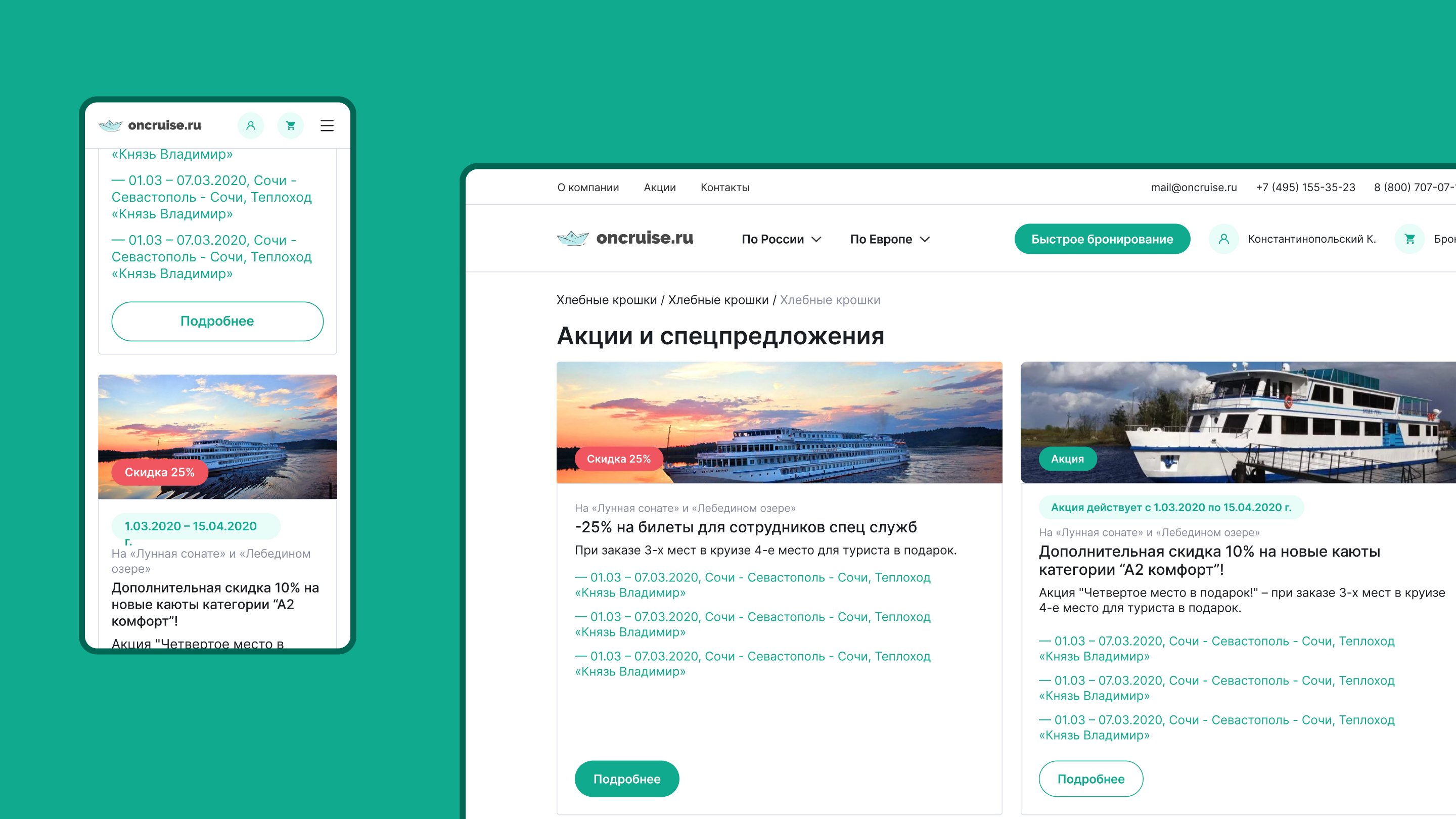Open cart icon in mobile header
Image resolution: width=1456 pixels, height=819 pixels.
pyautogui.click(x=291, y=125)
